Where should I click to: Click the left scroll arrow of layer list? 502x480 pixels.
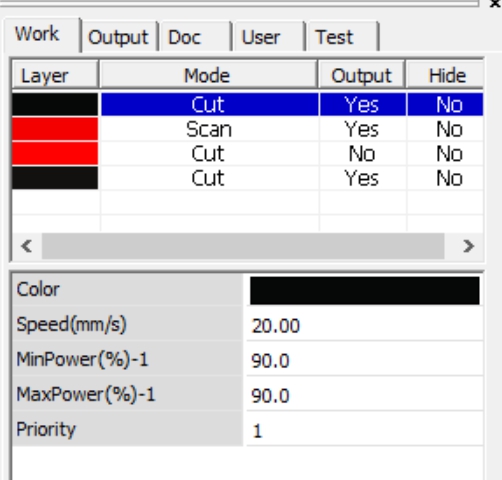pyautogui.click(x=27, y=246)
